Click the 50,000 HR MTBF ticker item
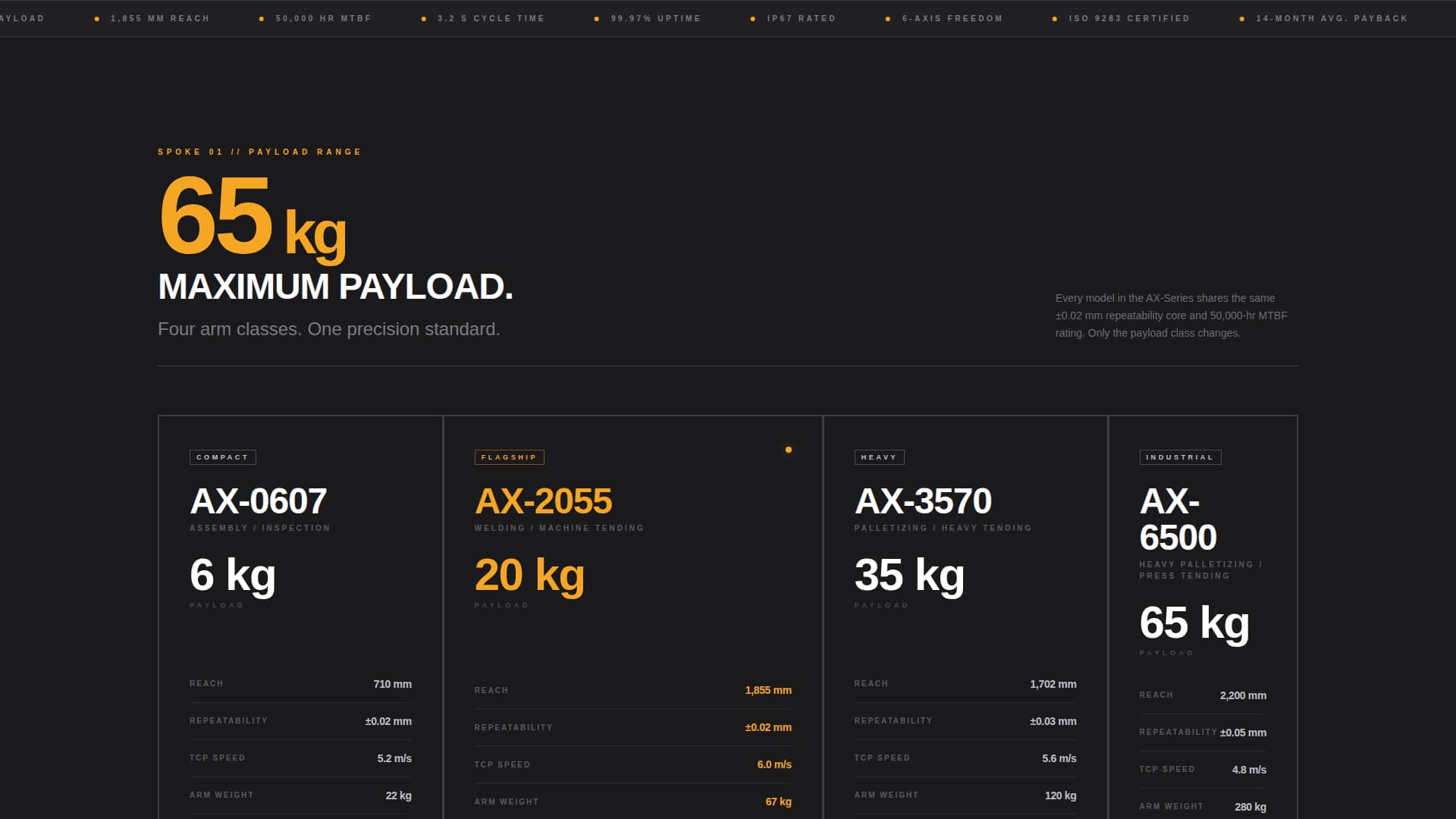Screen dimensions: 1456x819 click(x=323, y=18)
